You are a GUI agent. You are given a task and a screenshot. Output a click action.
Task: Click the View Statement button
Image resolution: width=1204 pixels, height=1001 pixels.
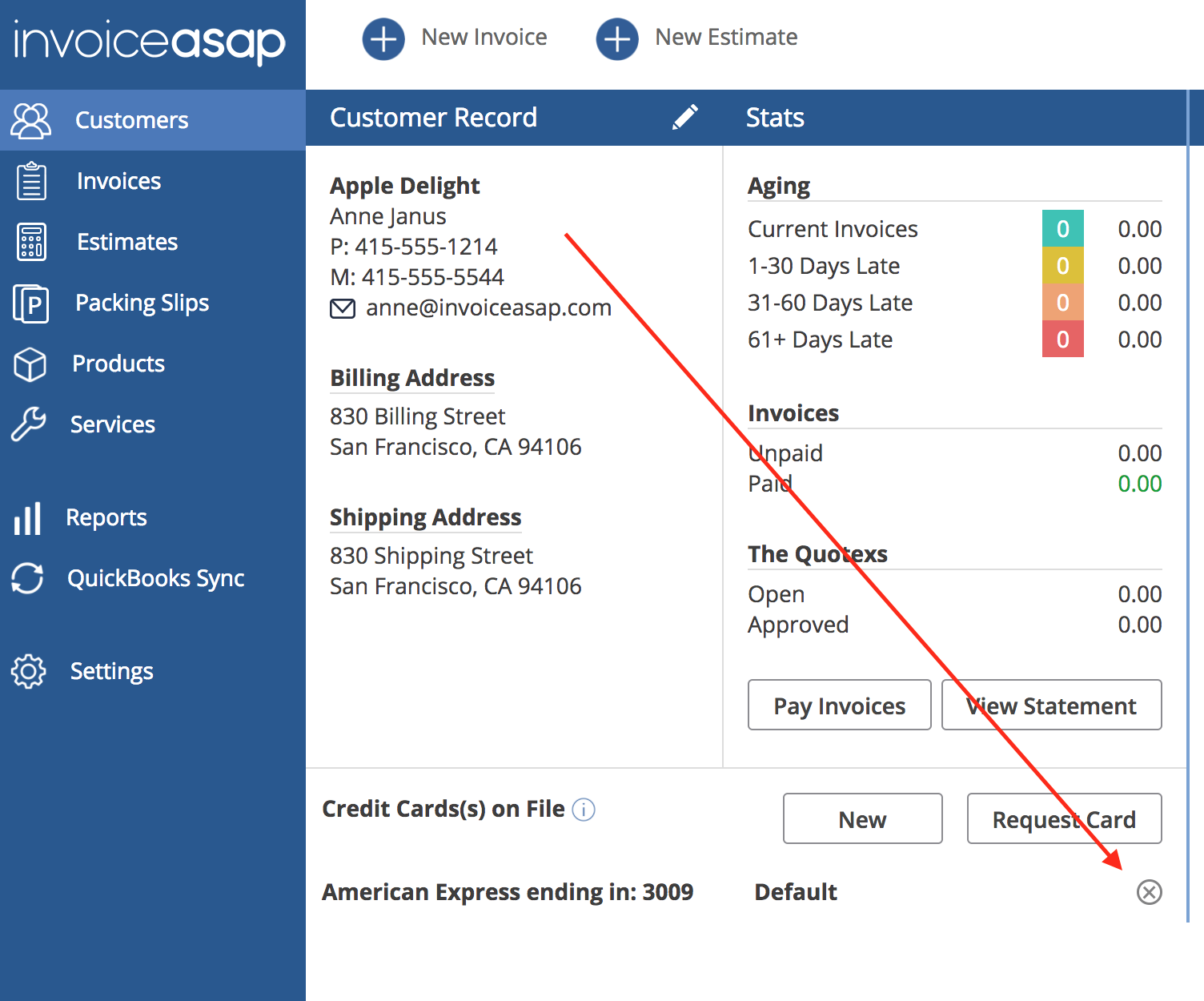[1051, 705]
